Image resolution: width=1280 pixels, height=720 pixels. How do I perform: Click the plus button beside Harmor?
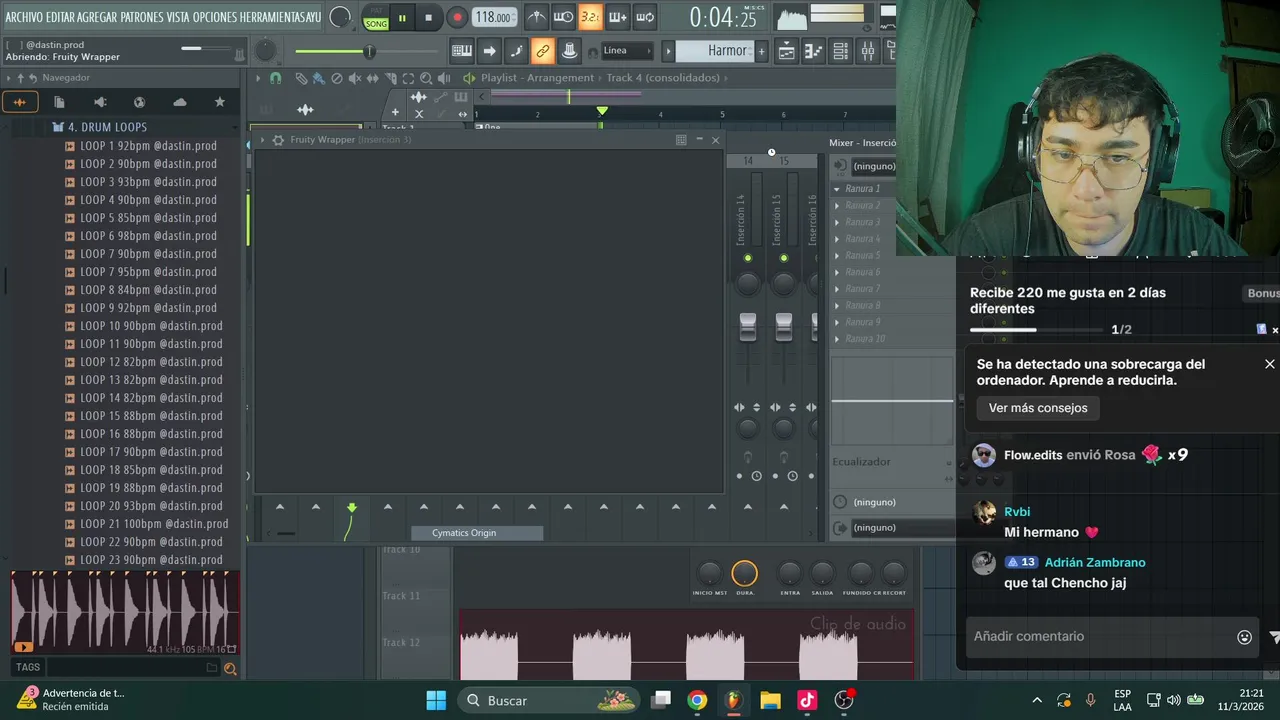(761, 51)
